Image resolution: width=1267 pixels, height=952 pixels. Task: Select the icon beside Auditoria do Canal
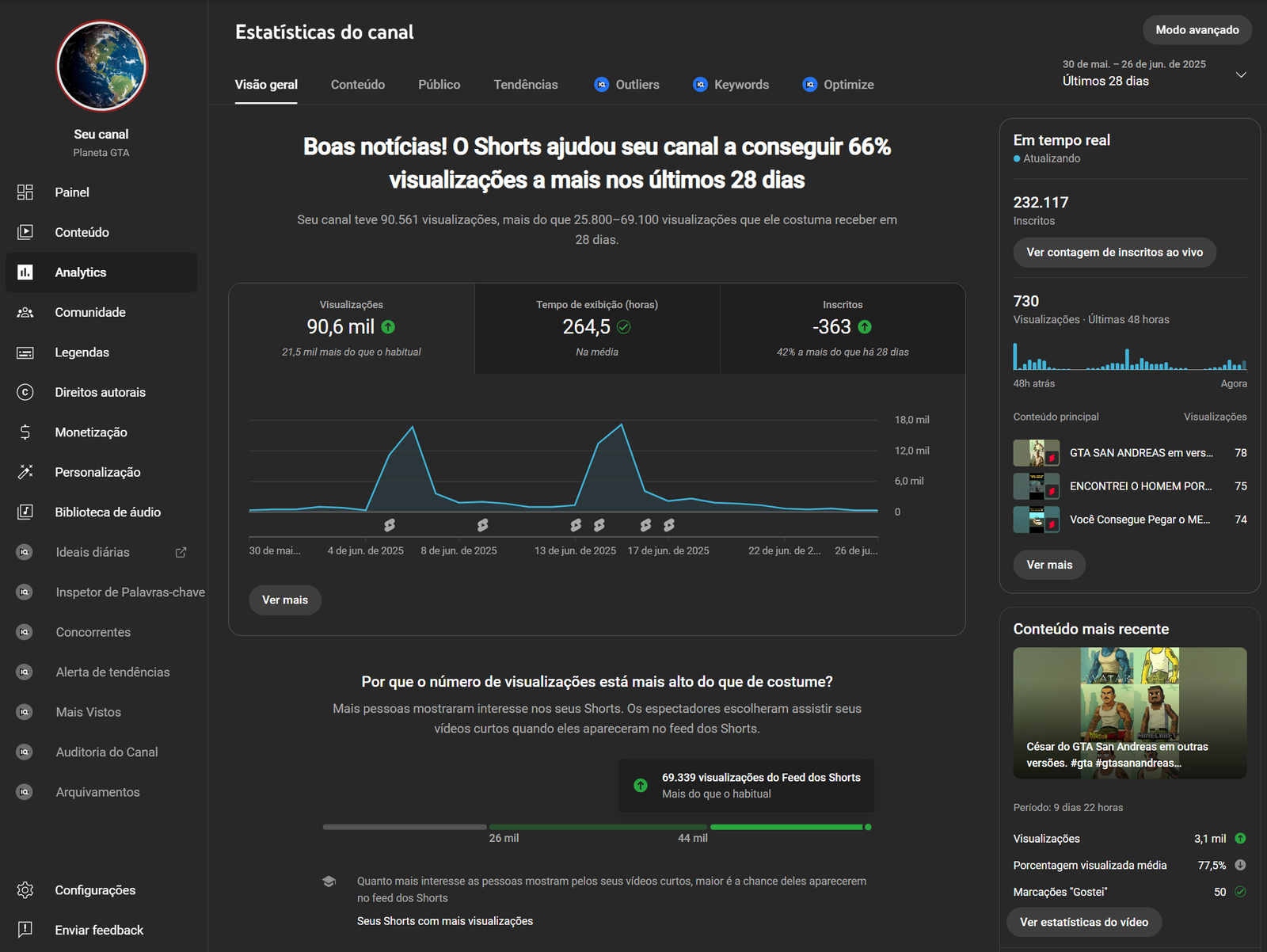(25, 752)
